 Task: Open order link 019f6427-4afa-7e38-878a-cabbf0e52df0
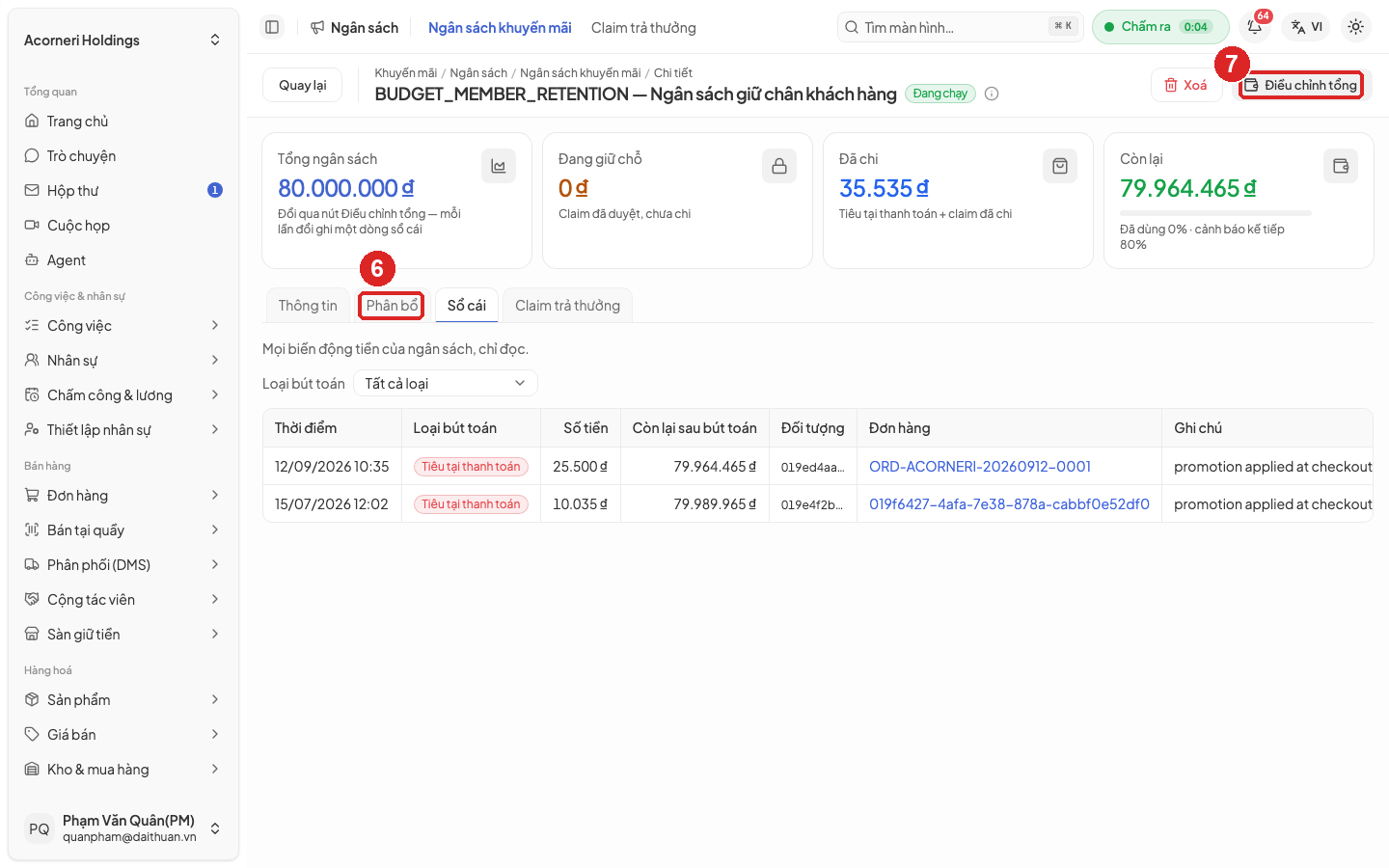click(1009, 504)
